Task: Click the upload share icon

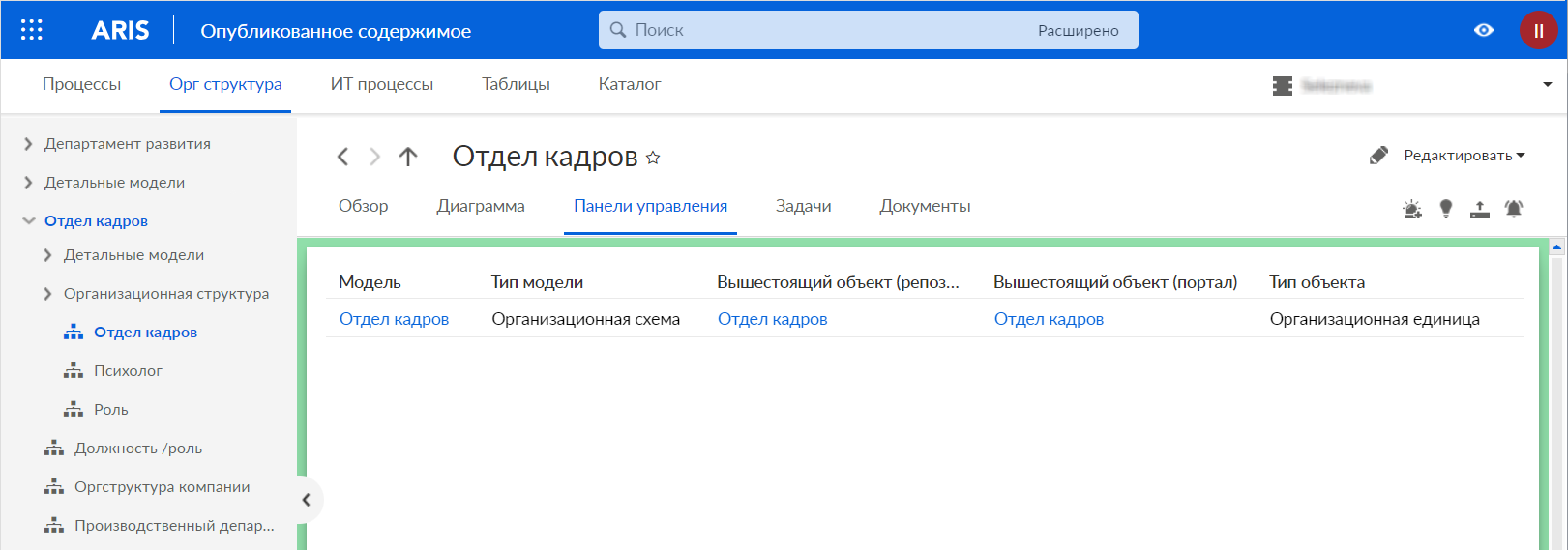Action: pos(1480,209)
